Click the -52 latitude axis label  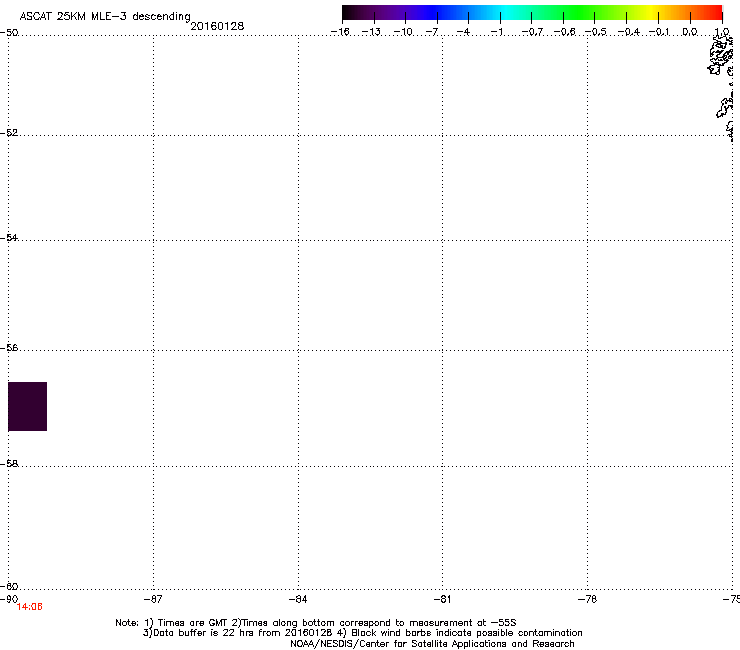(9, 133)
